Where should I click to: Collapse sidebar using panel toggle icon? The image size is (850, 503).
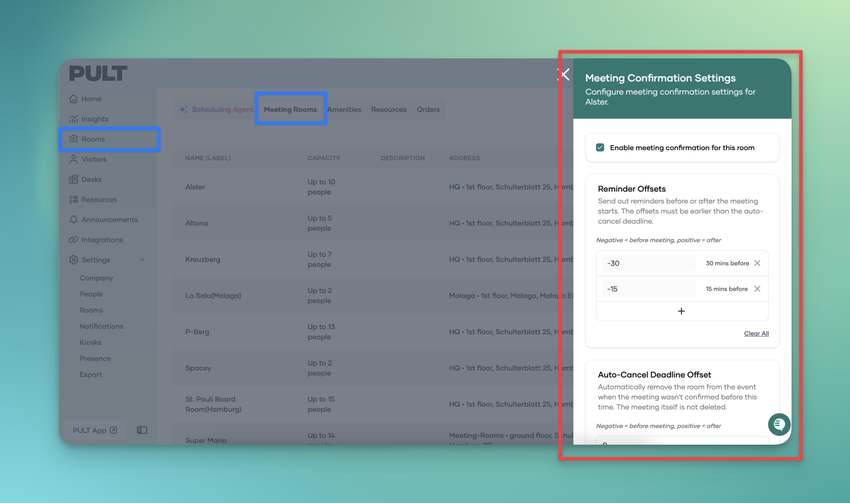pos(142,430)
